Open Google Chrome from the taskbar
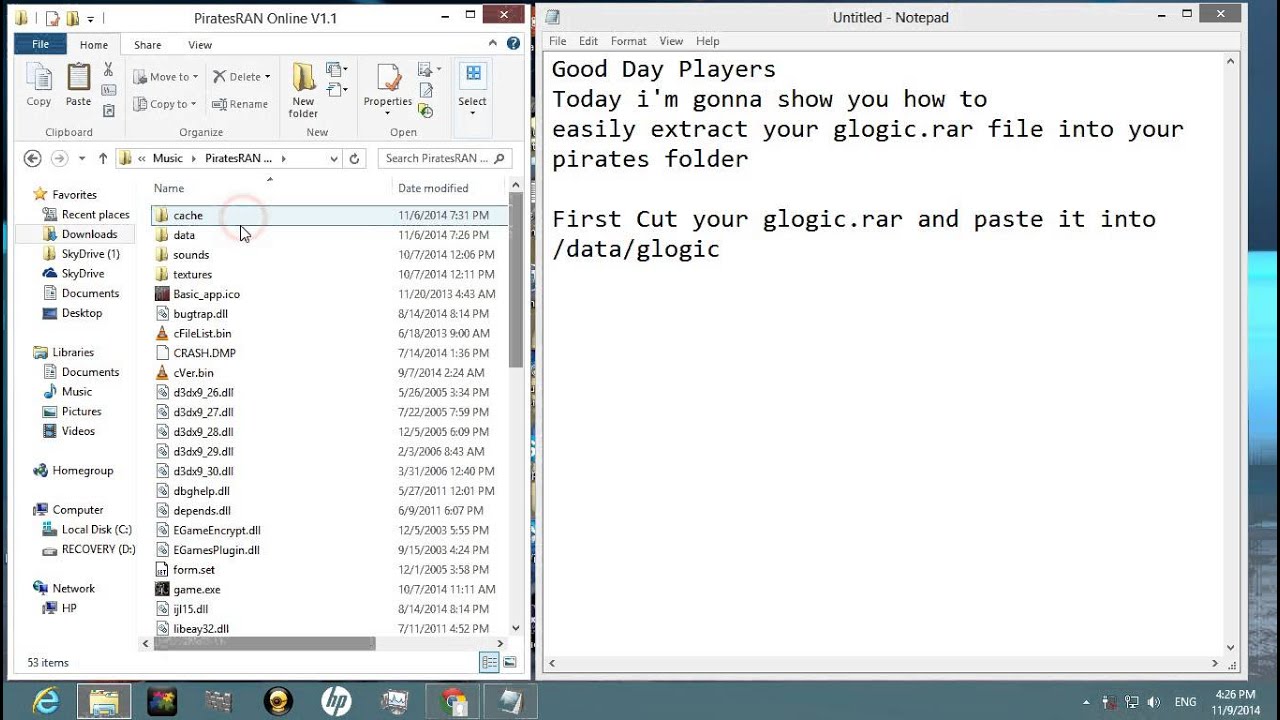The image size is (1280, 720). [x=453, y=701]
